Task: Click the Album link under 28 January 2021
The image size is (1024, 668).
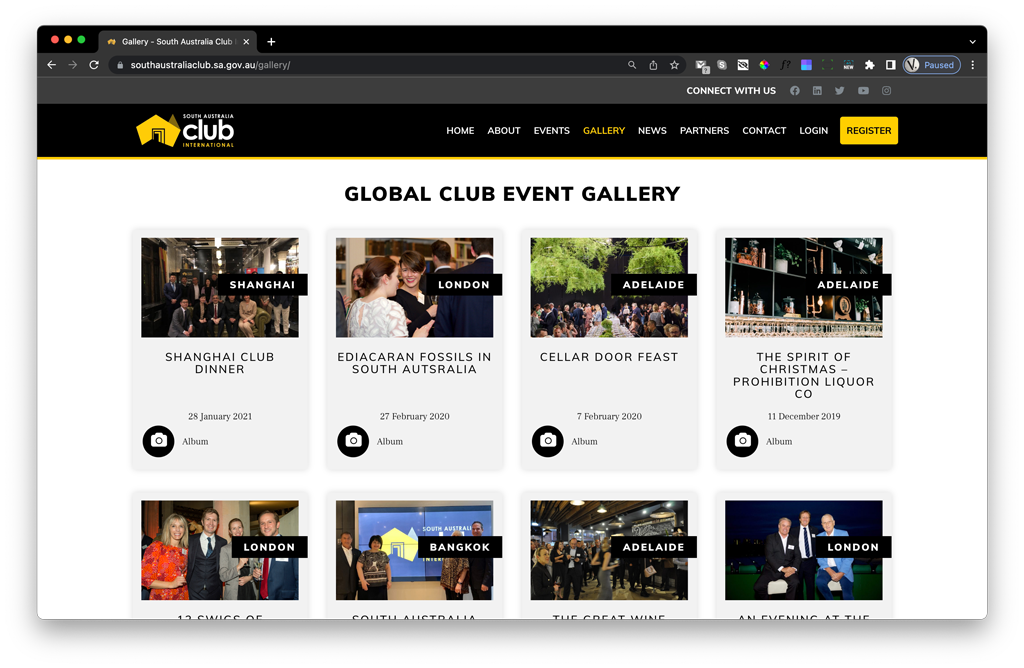Action: [x=195, y=441]
